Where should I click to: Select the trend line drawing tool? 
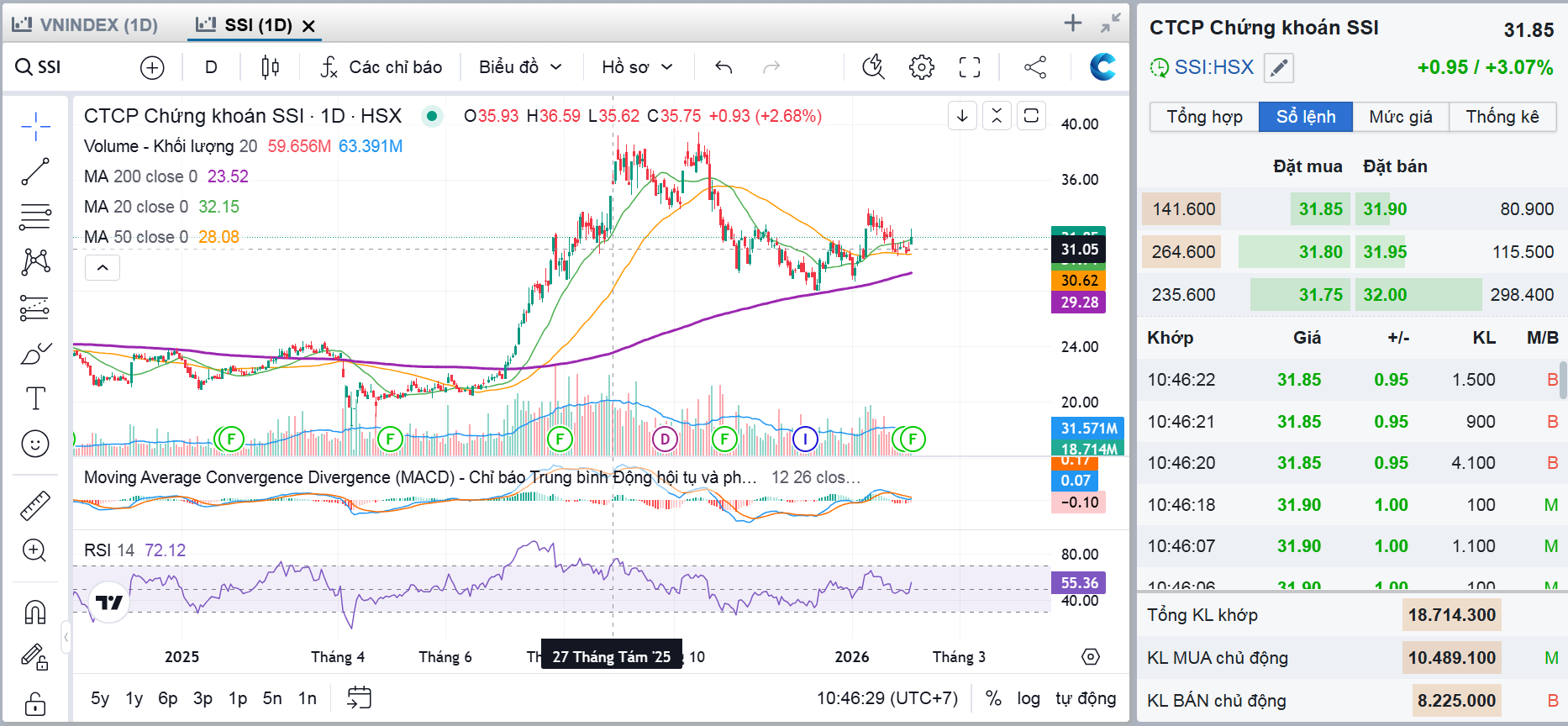pyautogui.click(x=35, y=171)
